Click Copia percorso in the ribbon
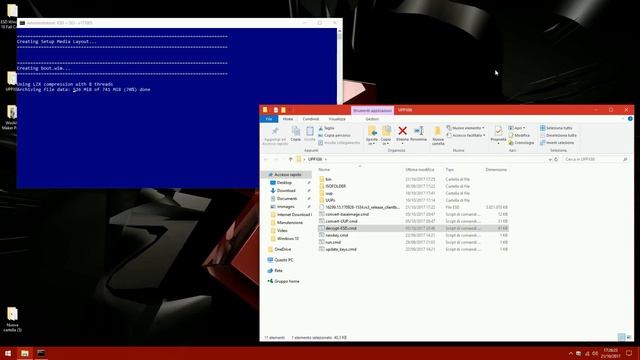This screenshot has height=360, width=640. coord(334,135)
